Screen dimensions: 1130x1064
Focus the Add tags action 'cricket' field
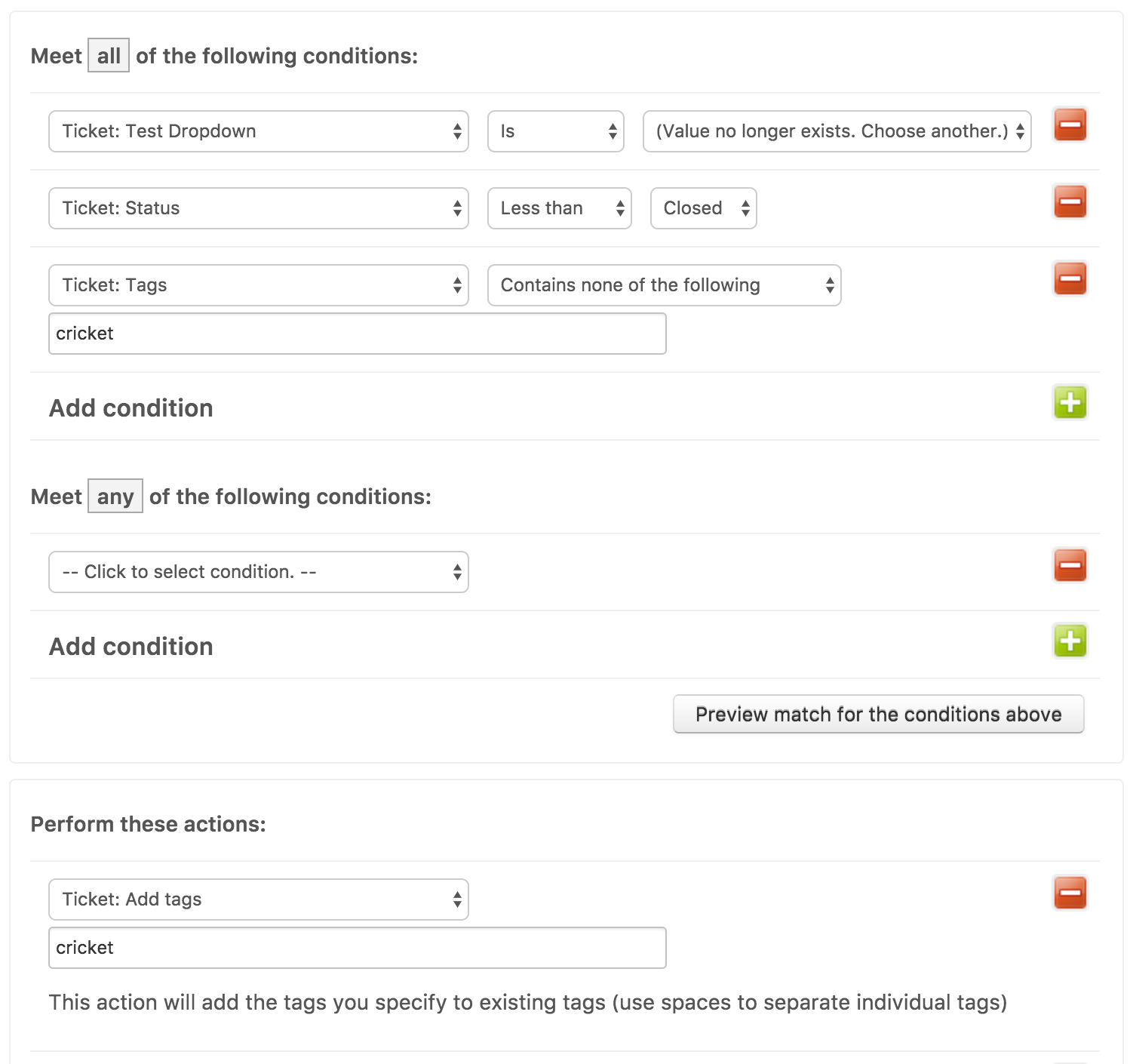coord(357,948)
